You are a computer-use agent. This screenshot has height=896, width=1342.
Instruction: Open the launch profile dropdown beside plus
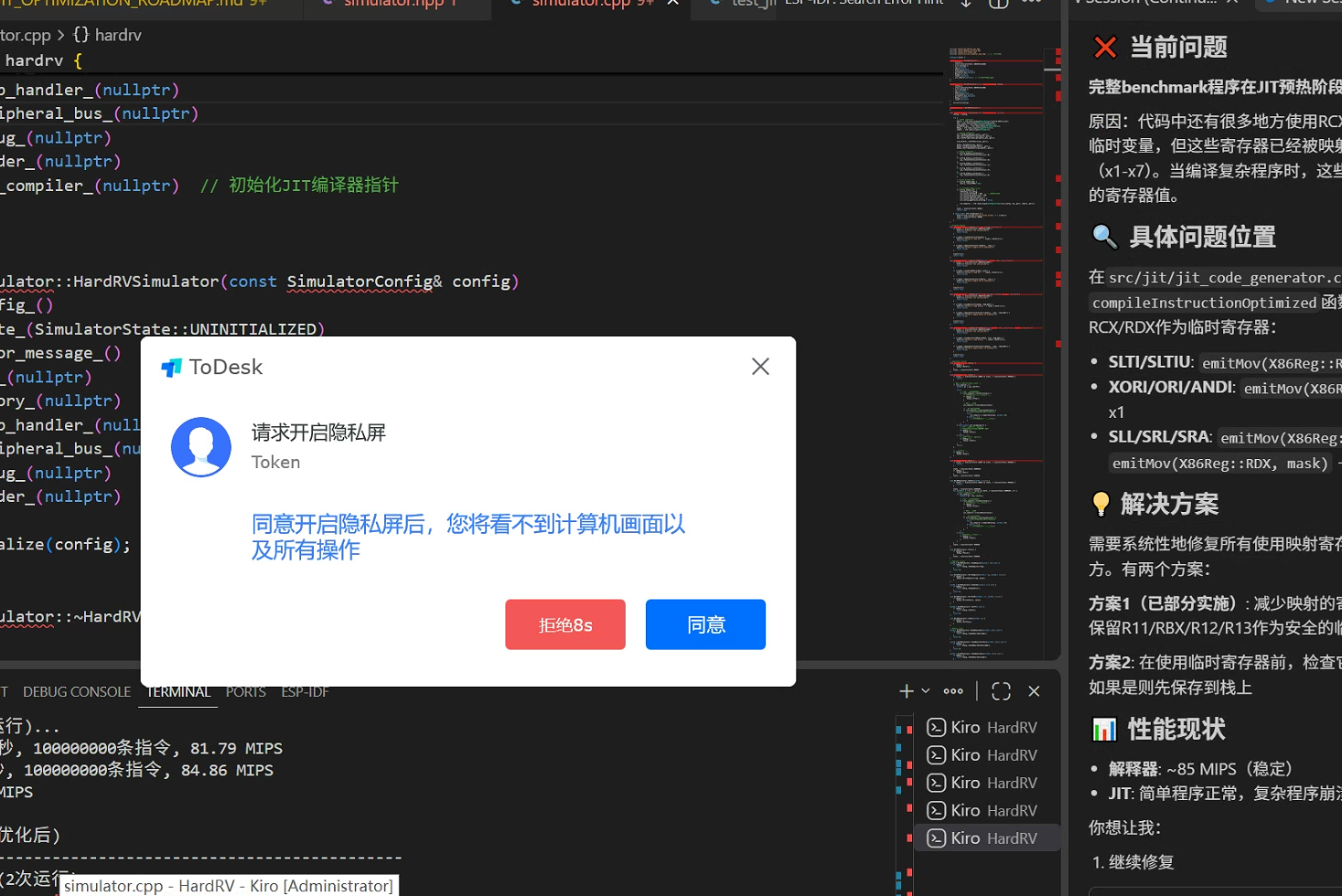pos(926,691)
